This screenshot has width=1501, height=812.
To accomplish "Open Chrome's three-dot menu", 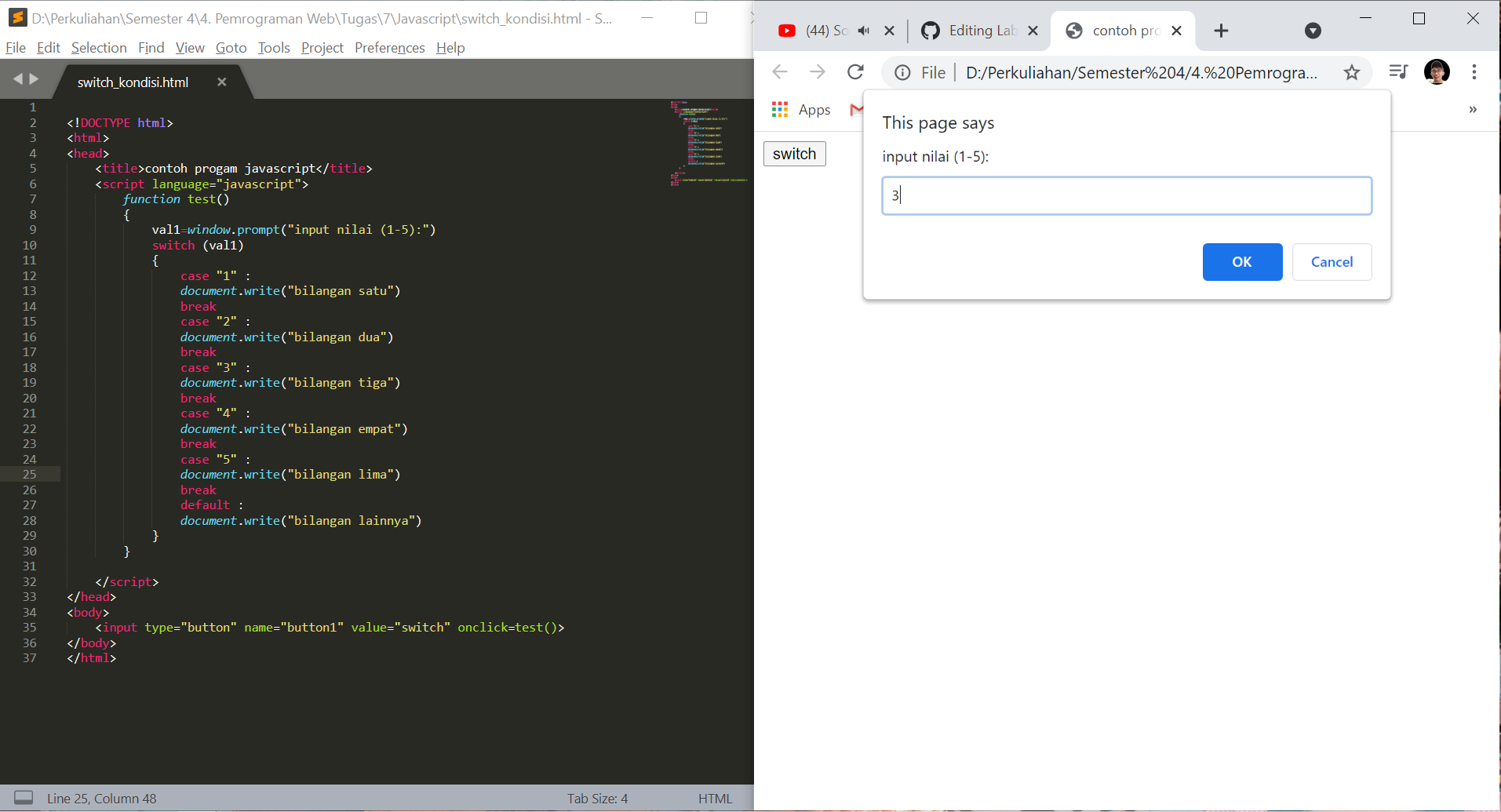I will (1474, 72).
